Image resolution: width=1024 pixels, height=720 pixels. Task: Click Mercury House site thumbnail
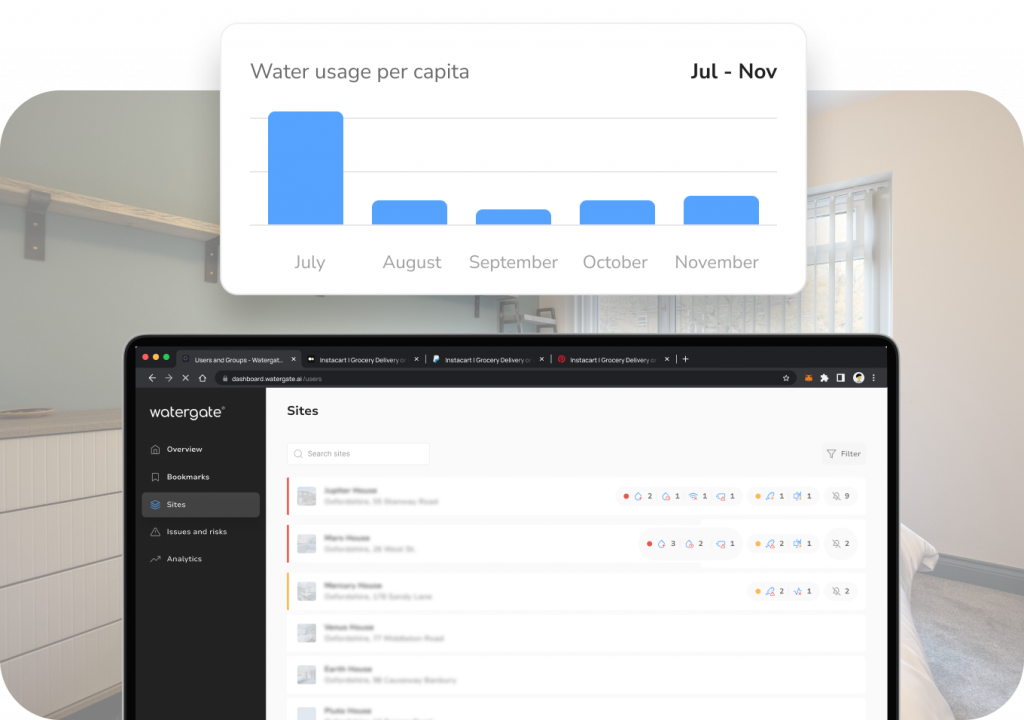click(x=307, y=591)
